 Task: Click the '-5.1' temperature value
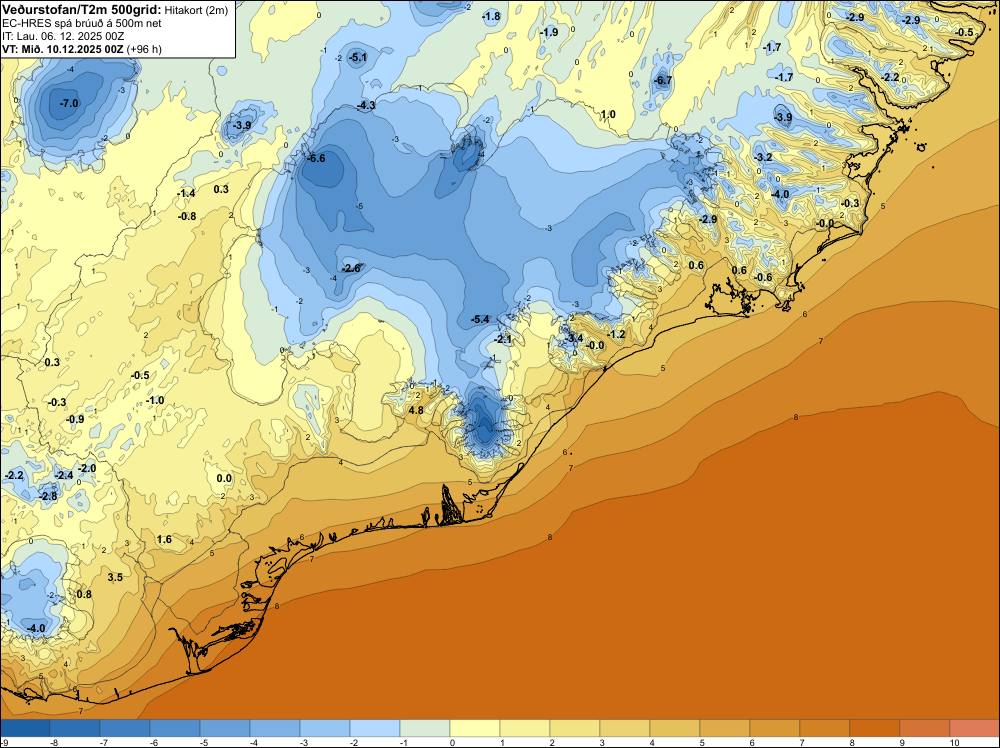358,58
